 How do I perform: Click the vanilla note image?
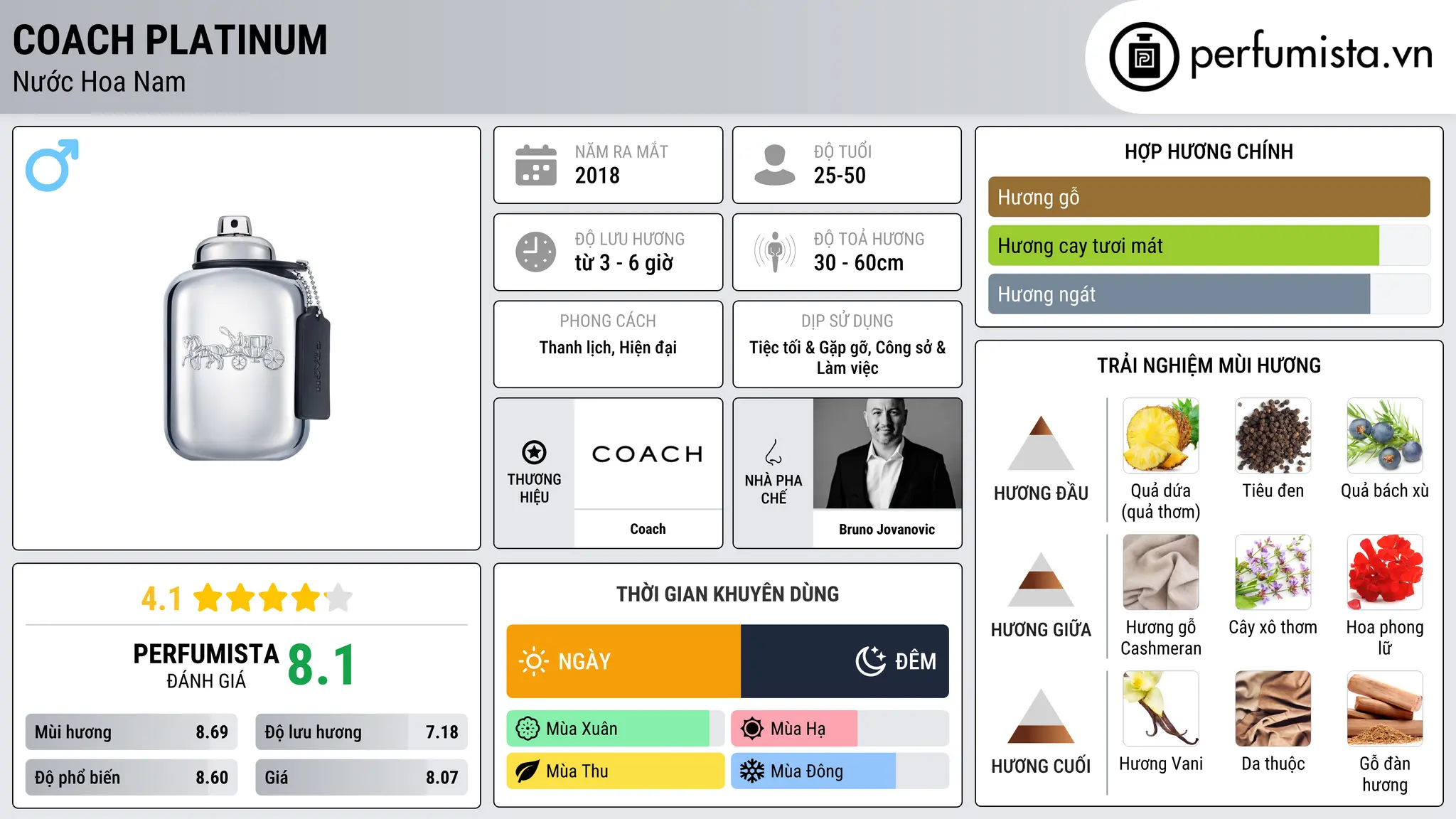tap(1160, 709)
